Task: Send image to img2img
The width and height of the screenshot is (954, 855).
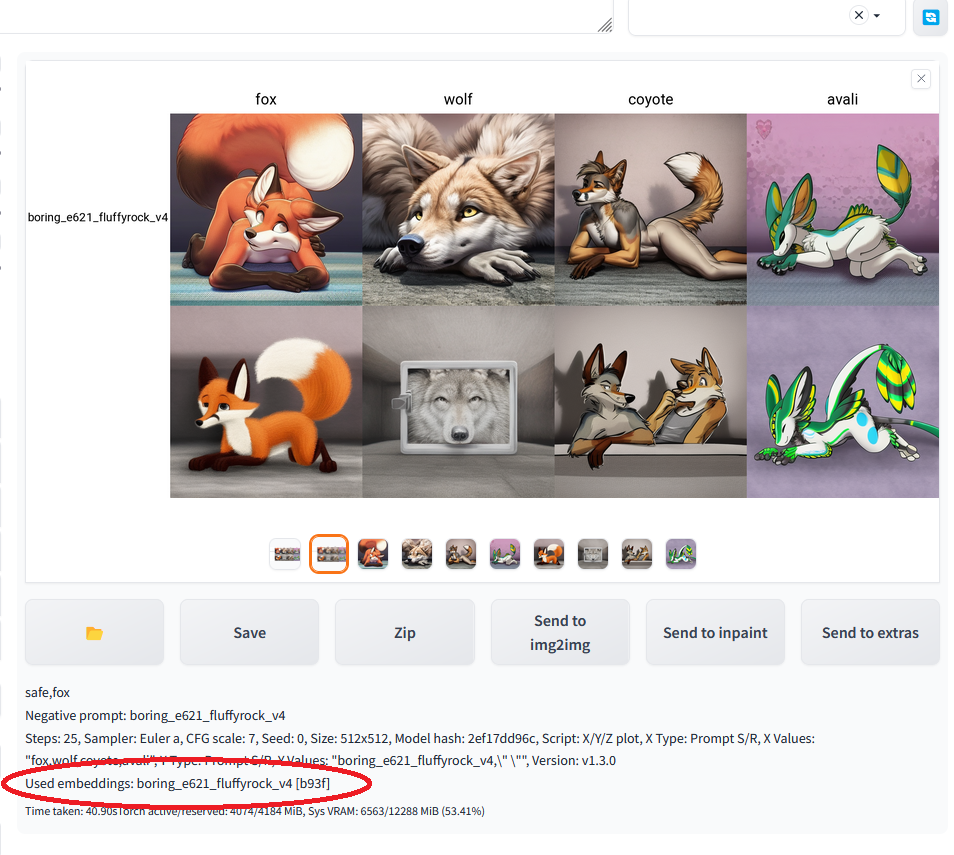Action: point(560,632)
